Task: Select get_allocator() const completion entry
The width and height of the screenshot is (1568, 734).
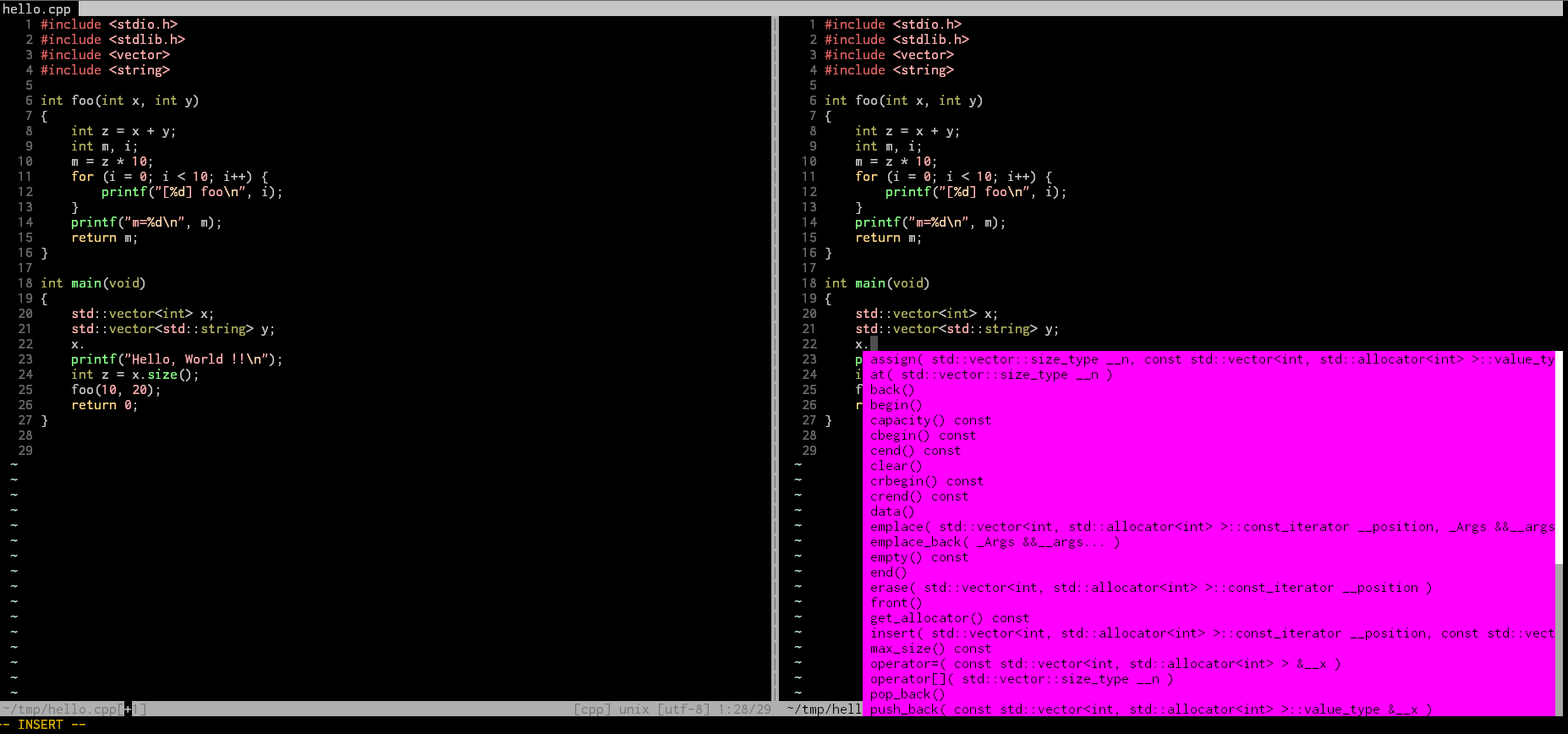Action: (x=1209, y=618)
